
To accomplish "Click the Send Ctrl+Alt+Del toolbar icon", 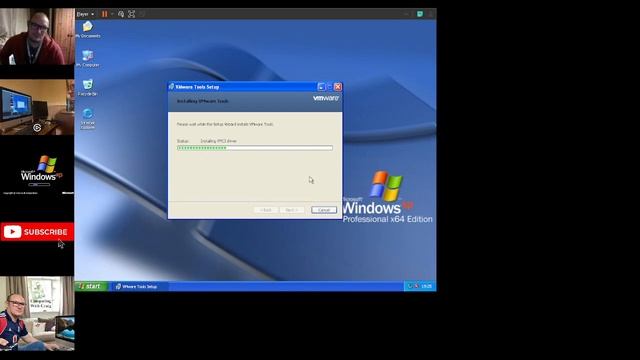I will (x=121, y=14).
